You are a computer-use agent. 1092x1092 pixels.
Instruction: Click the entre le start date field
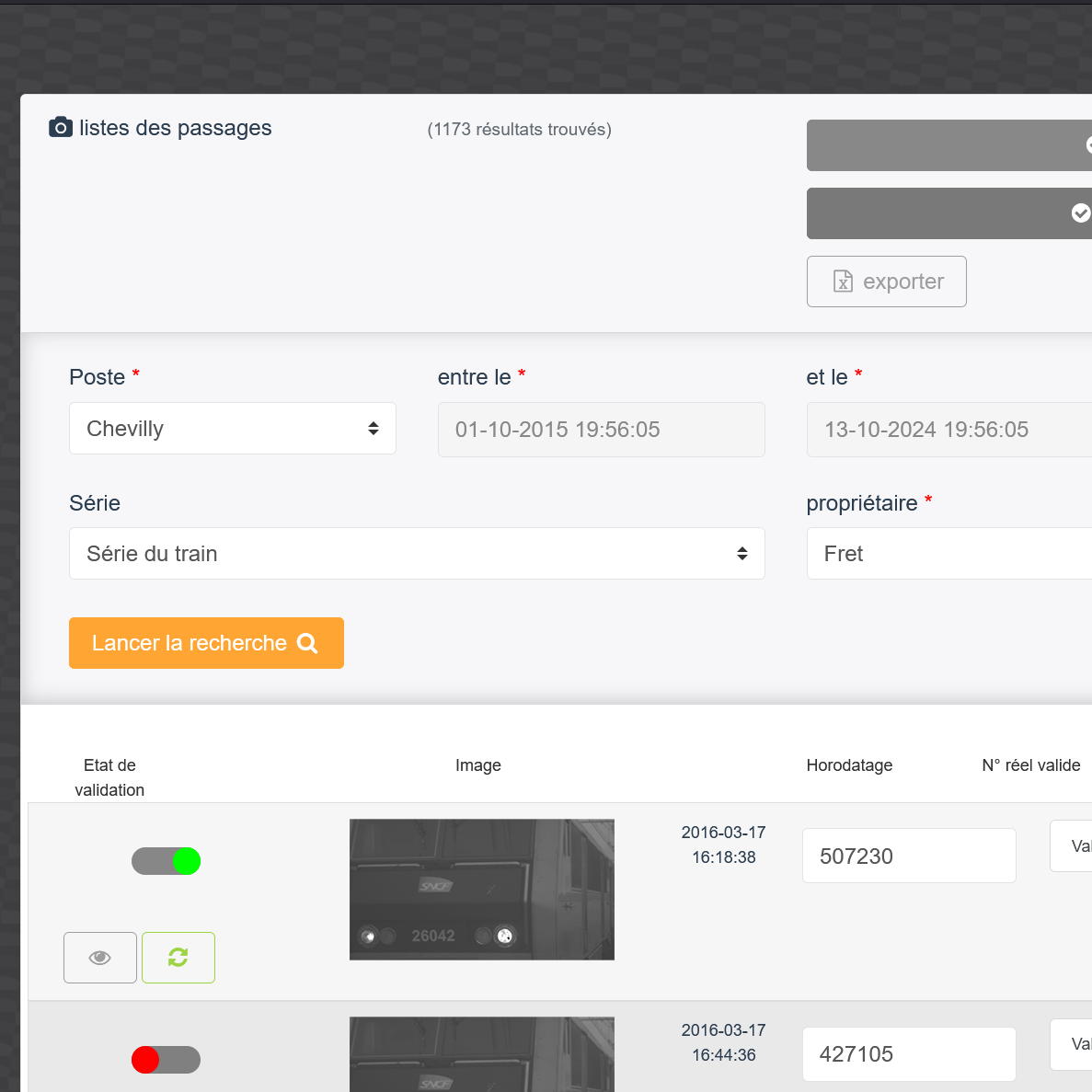601,430
